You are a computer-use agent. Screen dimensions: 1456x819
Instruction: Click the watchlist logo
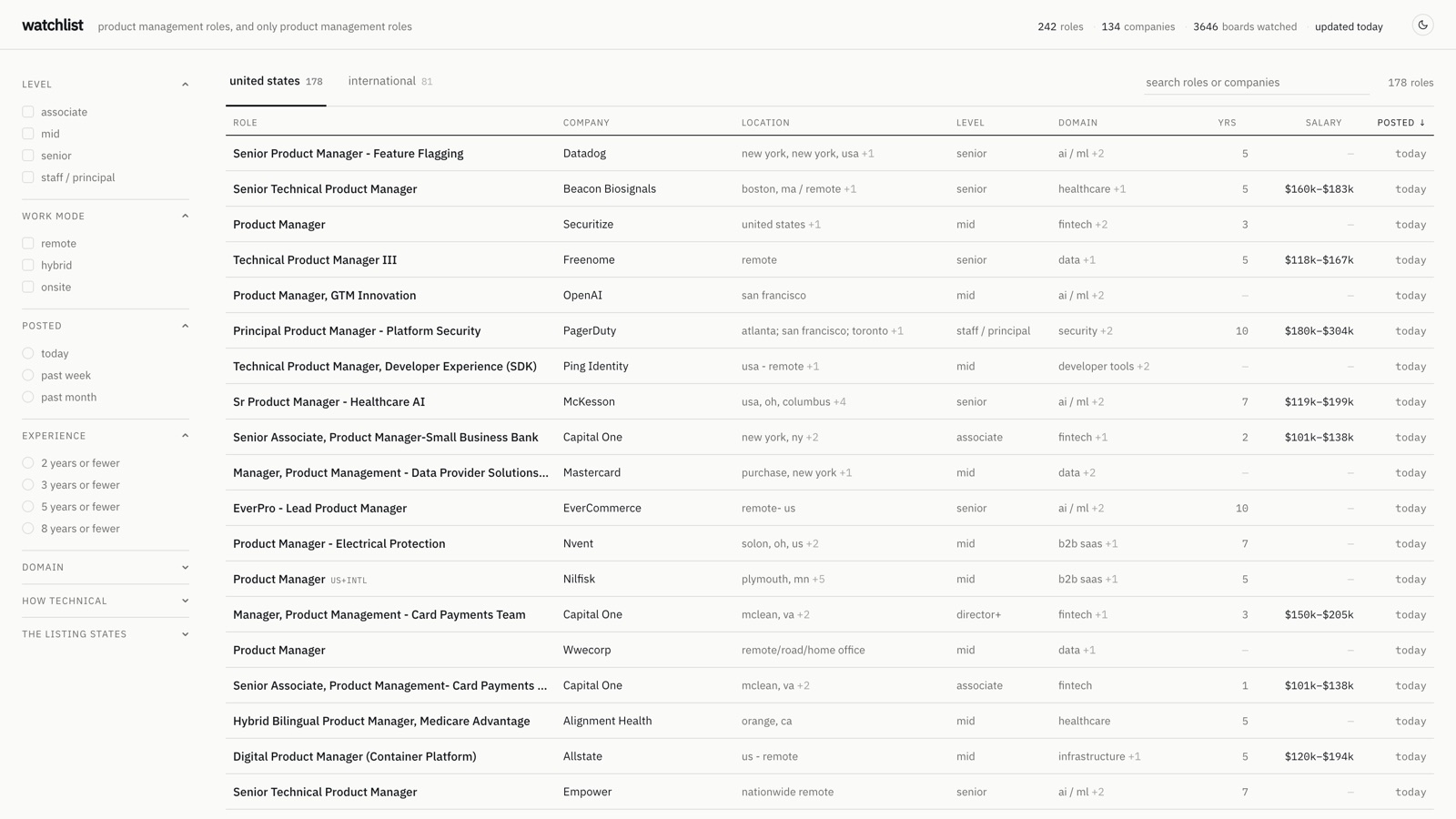coord(52,25)
